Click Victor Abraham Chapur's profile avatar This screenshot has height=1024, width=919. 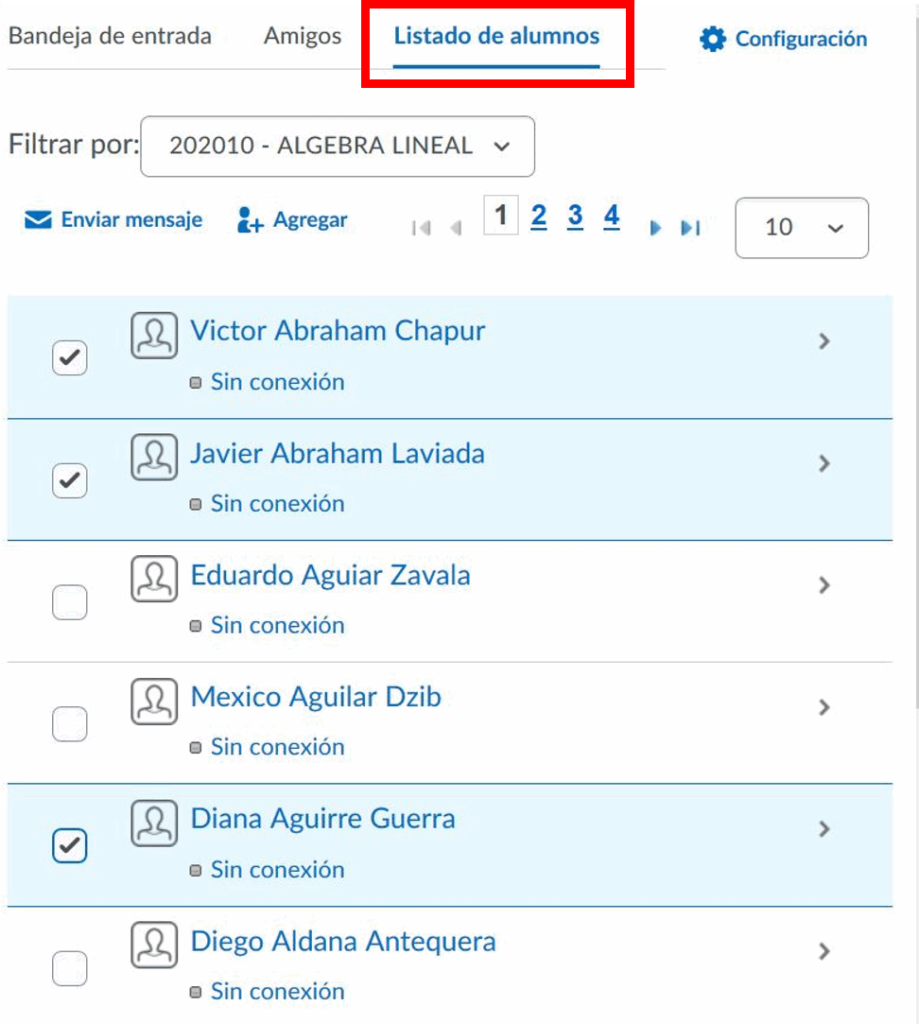pyautogui.click(x=154, y=335)
